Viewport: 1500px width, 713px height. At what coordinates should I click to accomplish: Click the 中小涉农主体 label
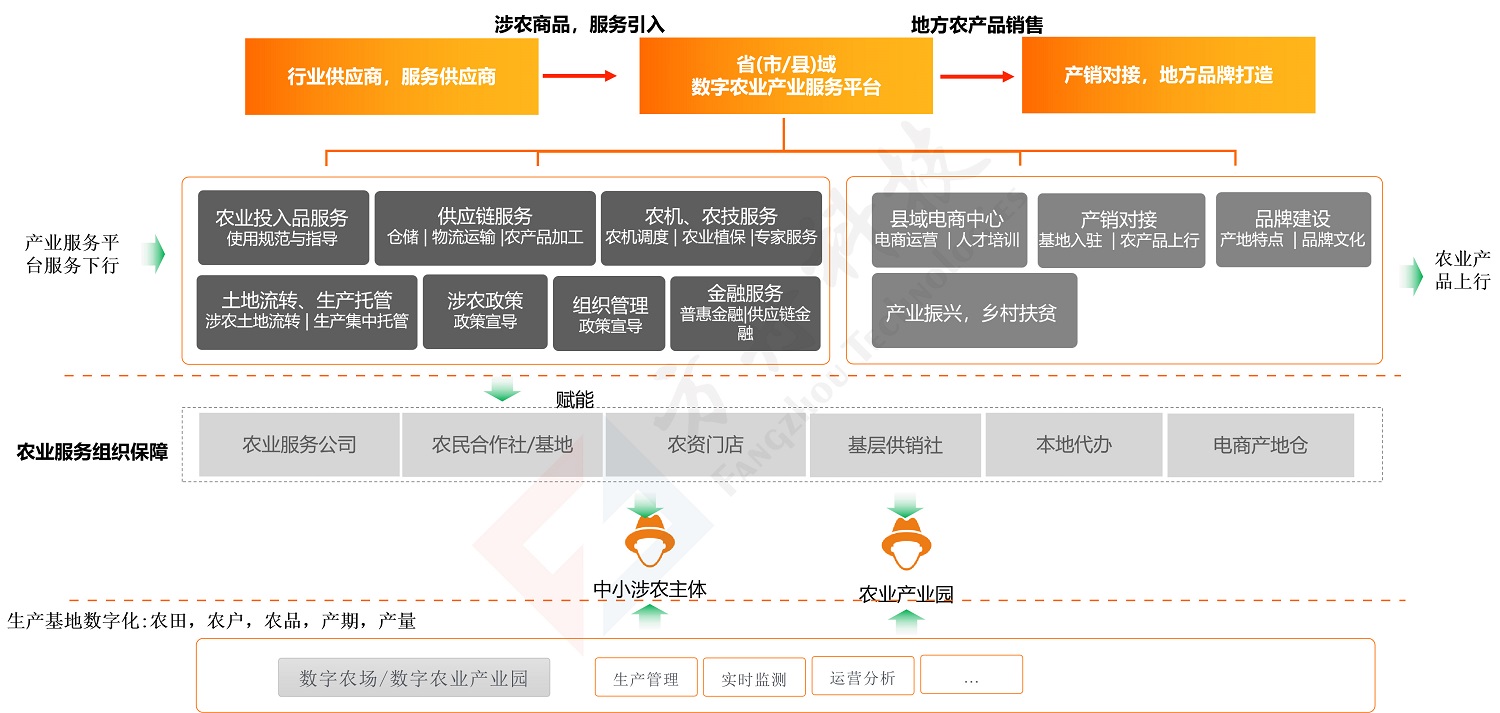pyautogui.click(x=650, y=589)
